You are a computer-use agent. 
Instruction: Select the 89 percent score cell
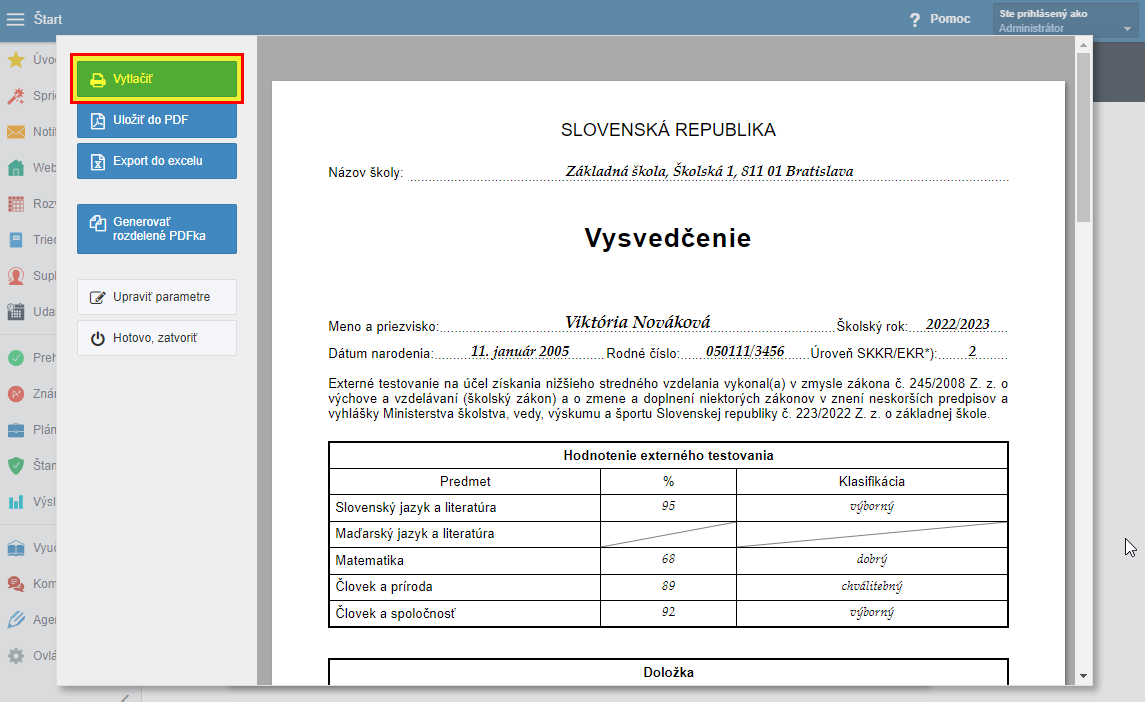click(x=668, y=586)
